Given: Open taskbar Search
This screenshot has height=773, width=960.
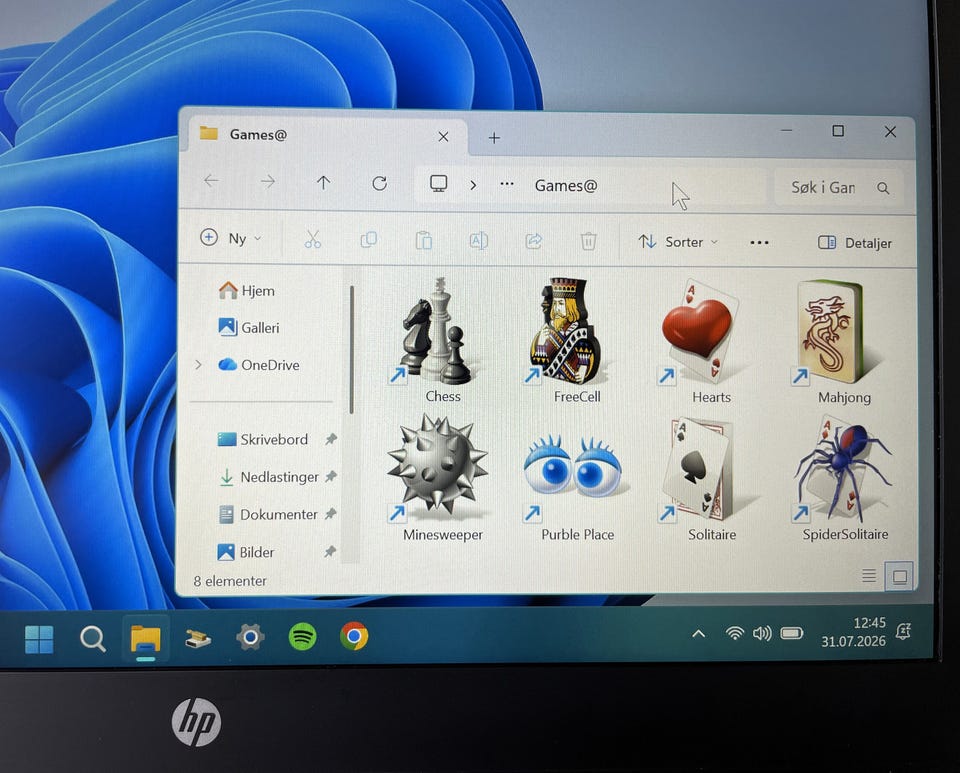Looking at the screenshot, I should [x=92, y=638].
